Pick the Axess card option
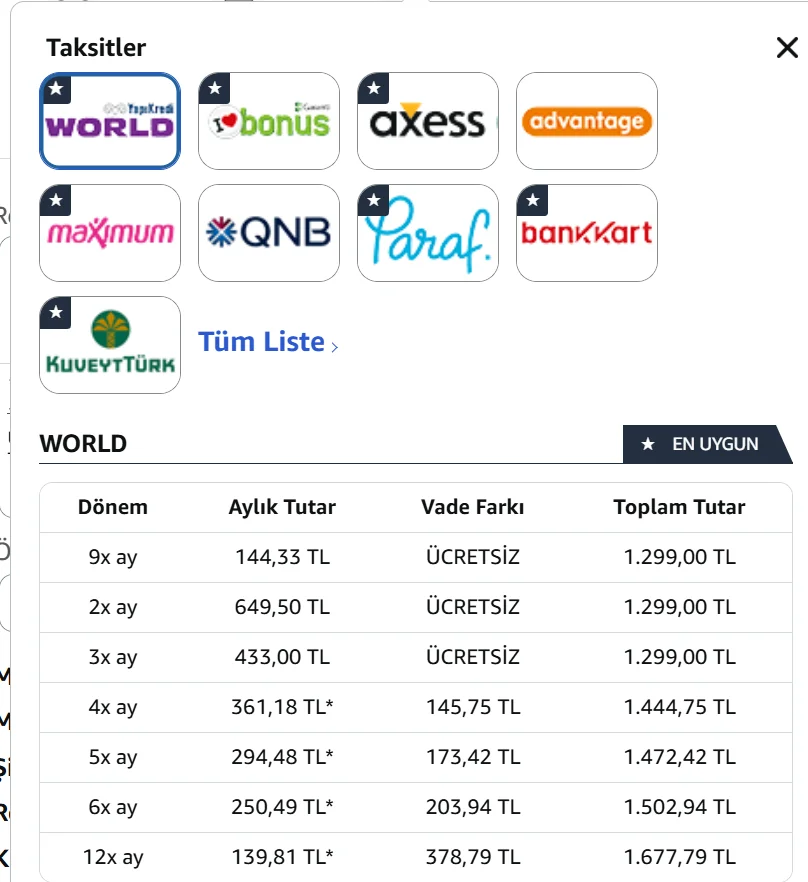 (427, 121)
